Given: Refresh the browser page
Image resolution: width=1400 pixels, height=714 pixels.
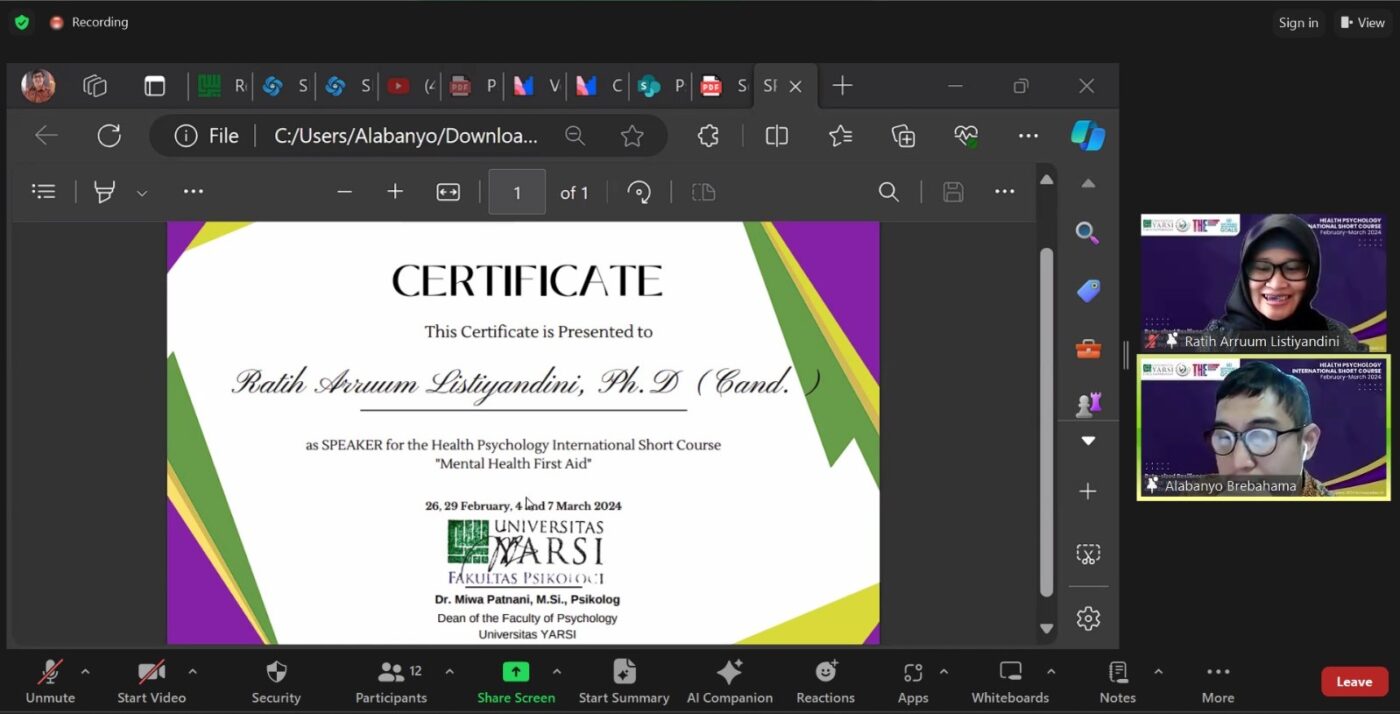Looking at the screenshot, I should pyautogui.click(x=109, y=136).
